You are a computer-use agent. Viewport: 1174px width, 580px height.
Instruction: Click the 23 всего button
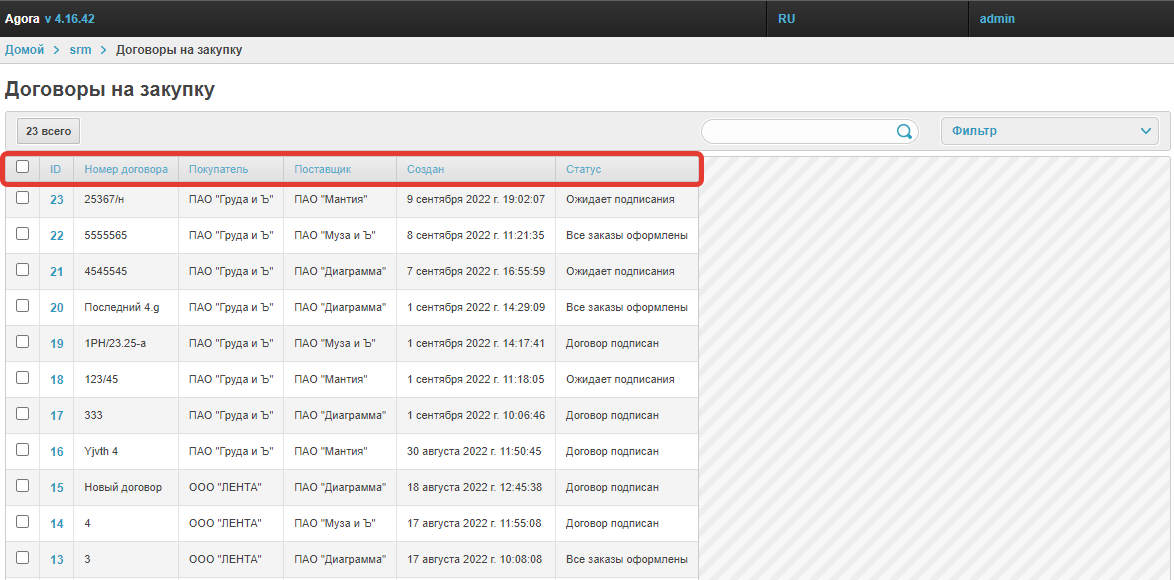[x=48, y=131]
